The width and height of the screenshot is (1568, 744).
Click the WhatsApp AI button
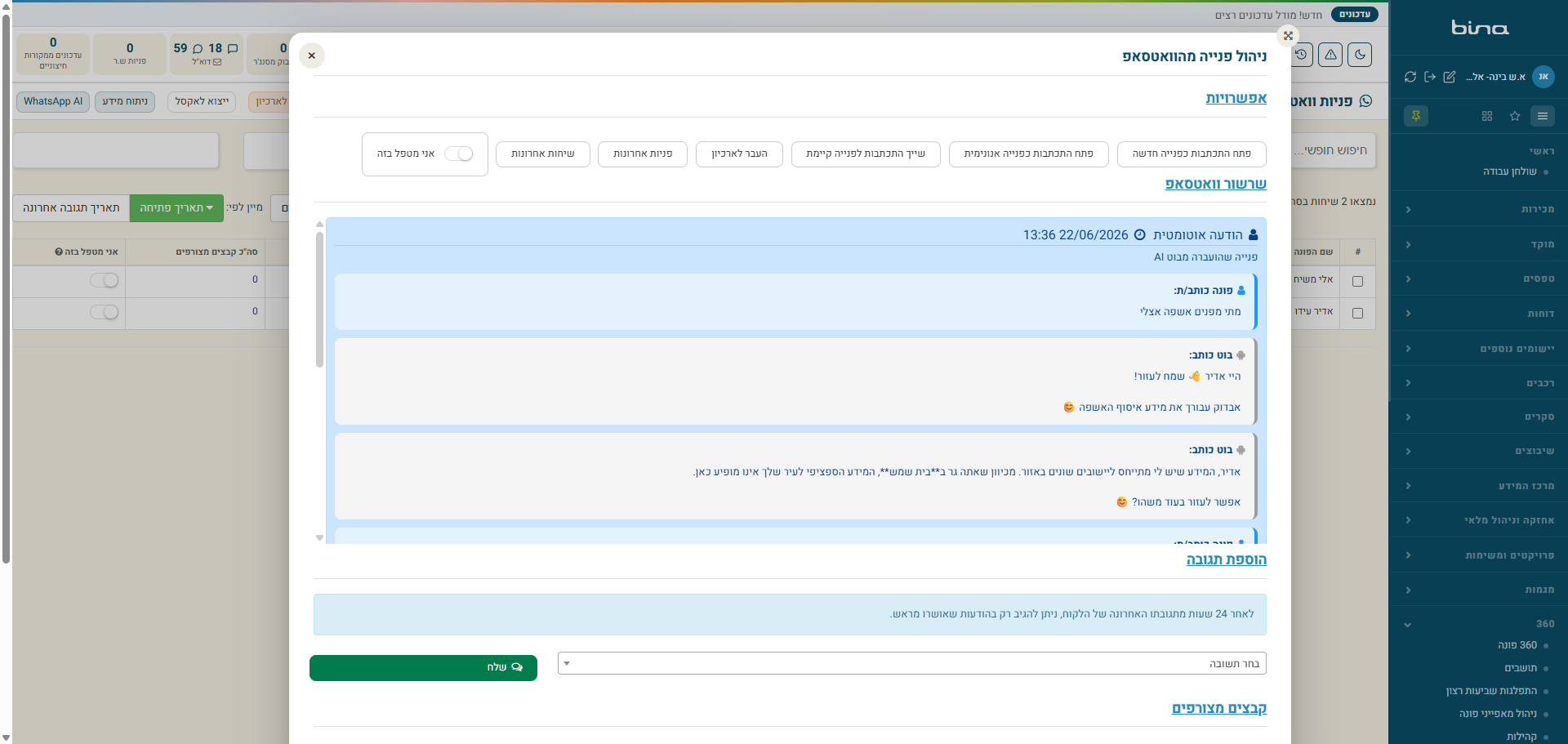(x=53, y=101)
